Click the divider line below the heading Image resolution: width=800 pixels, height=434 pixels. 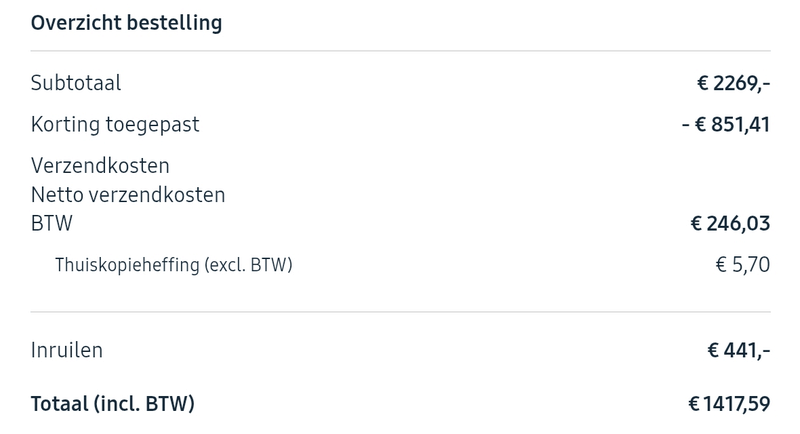point(400,51)
